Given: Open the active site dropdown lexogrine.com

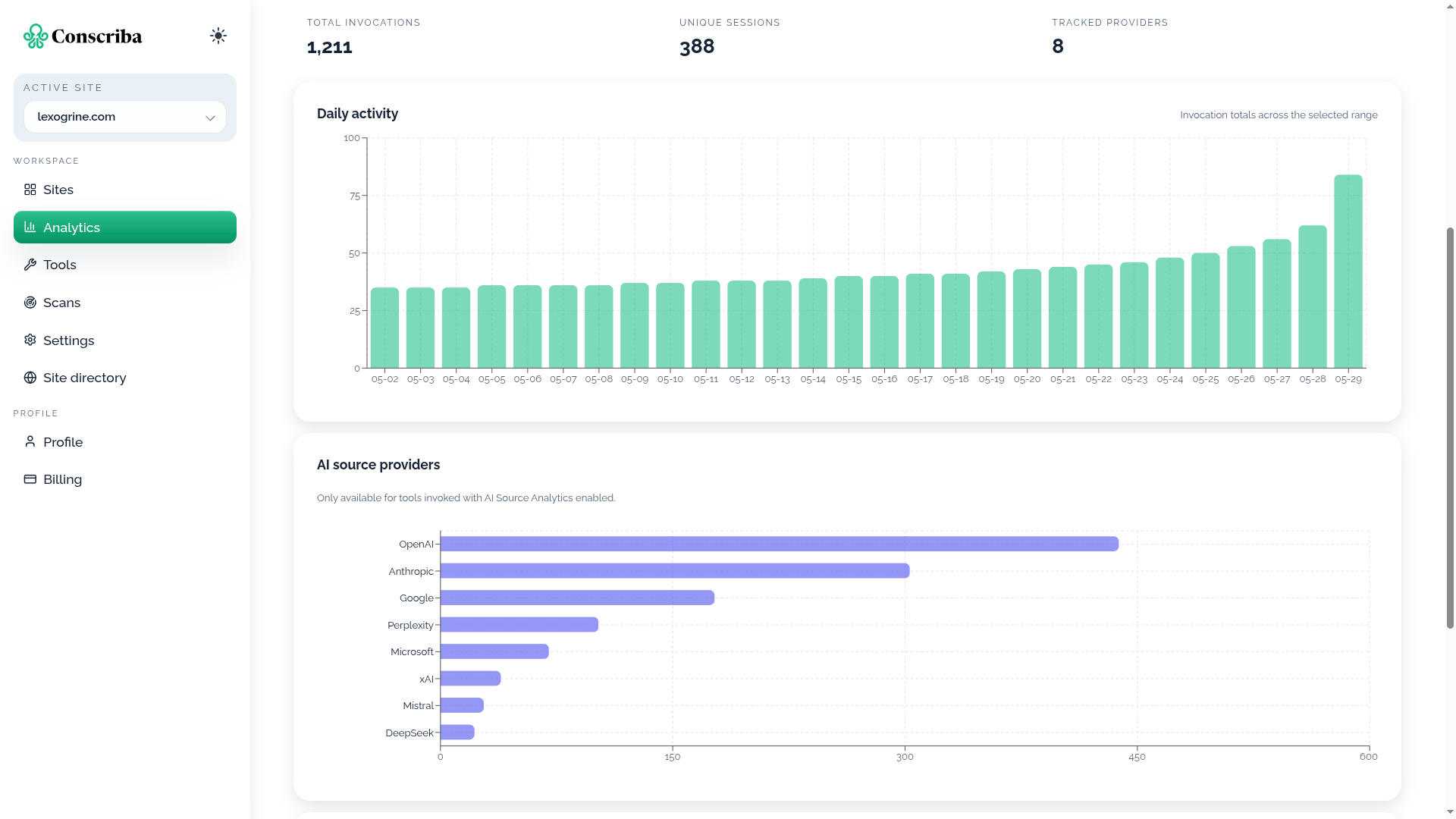Looking at the screenshot, I should click(125, 117).
